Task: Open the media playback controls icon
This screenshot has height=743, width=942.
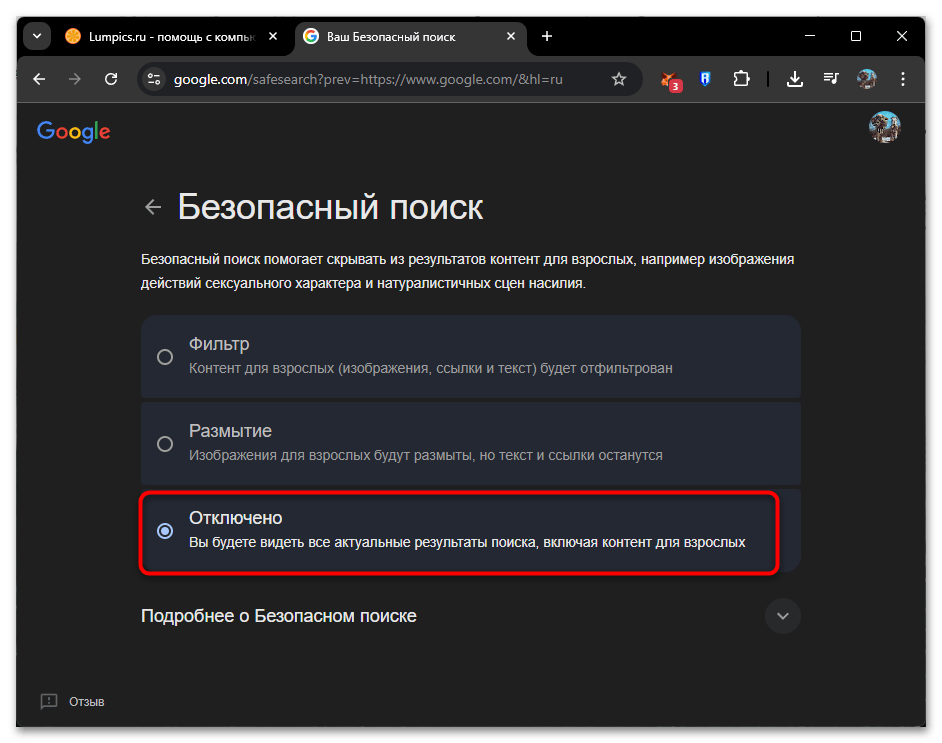Action: [x=831, y=78]
